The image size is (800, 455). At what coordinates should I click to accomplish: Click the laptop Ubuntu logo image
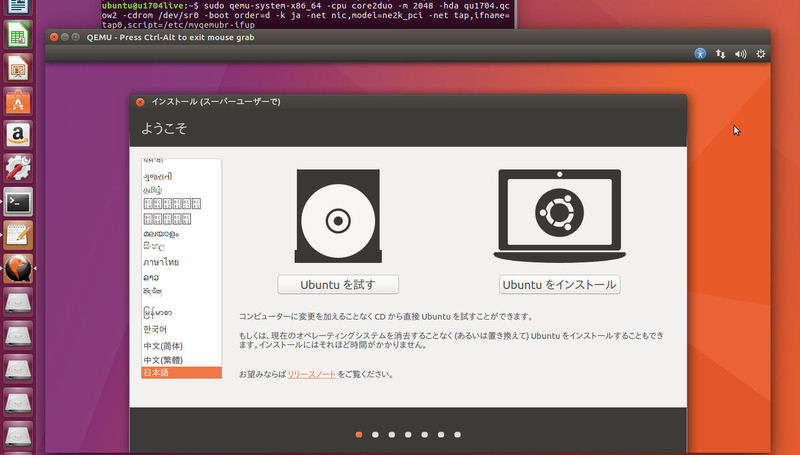[560, 215]
